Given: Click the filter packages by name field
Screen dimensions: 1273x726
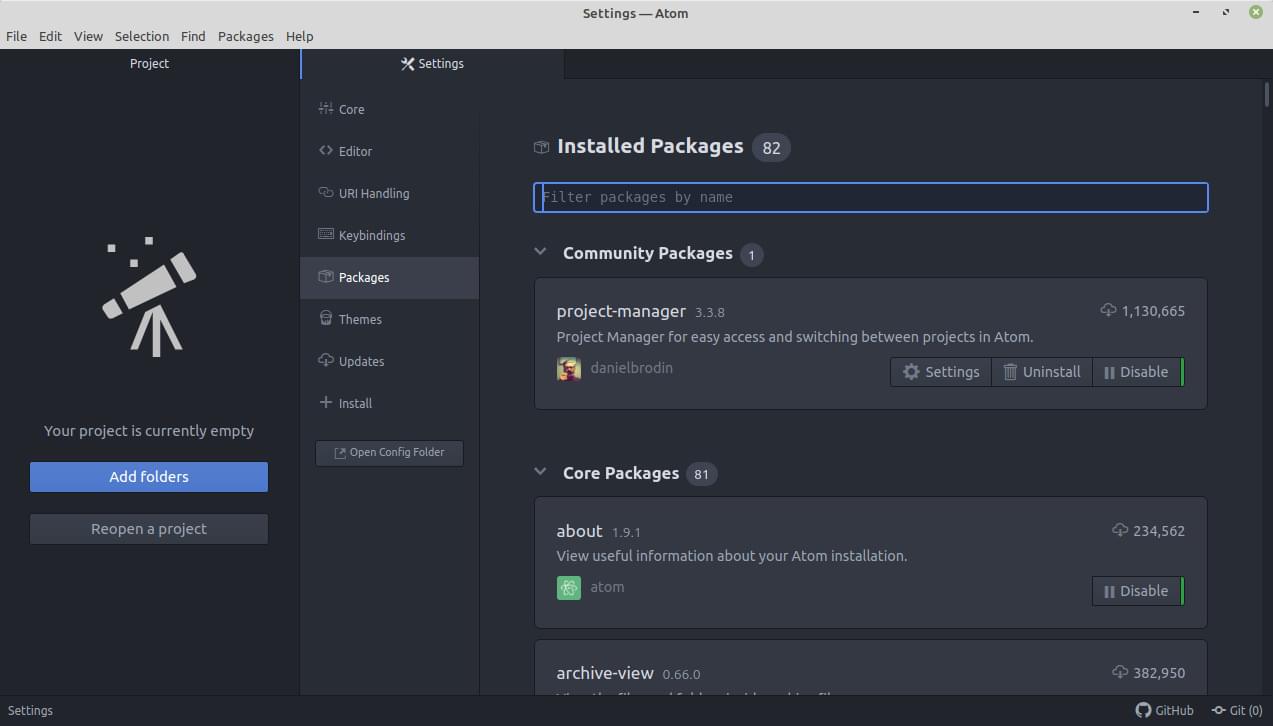Looking at the screenshot, I should coord(870,197).
